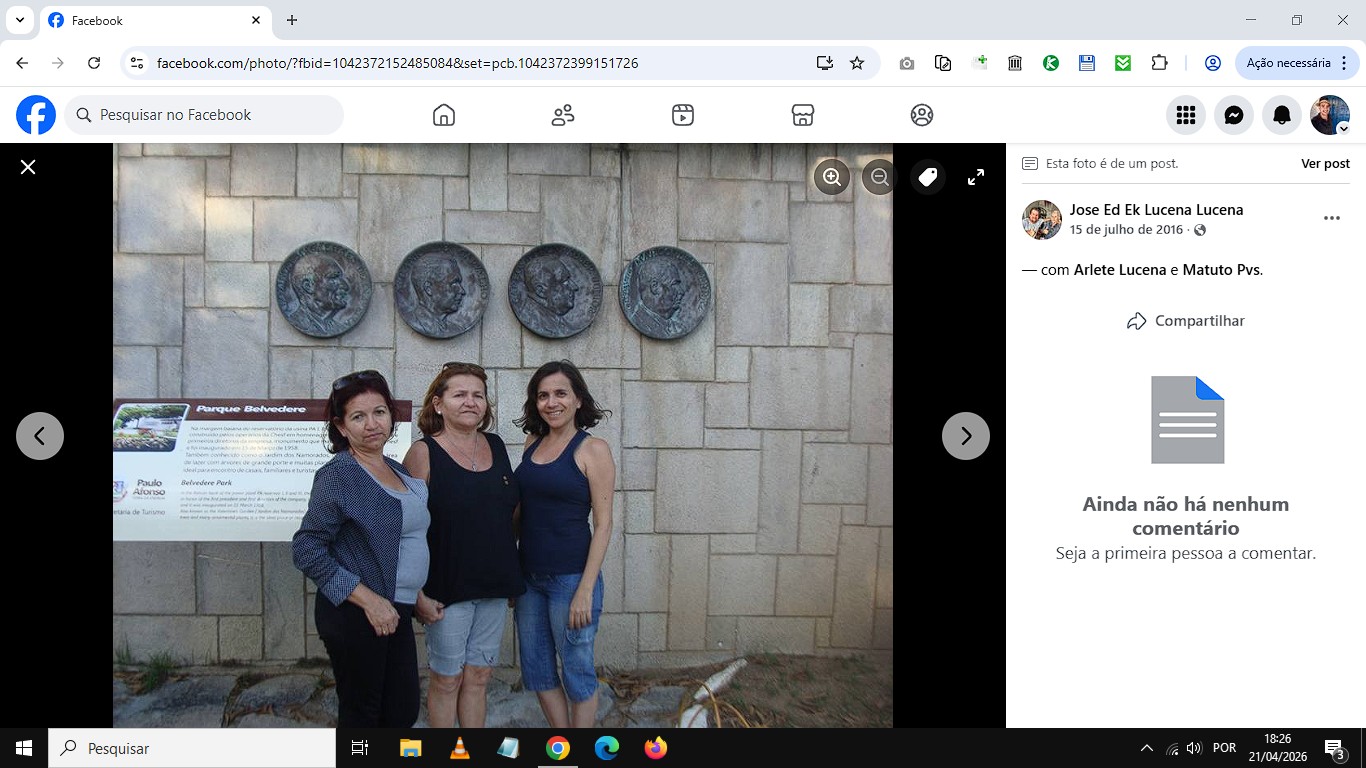Screen dimensions: 1366x768
Task: Zoom in on the photo
Action: click(x=832, y=177)
